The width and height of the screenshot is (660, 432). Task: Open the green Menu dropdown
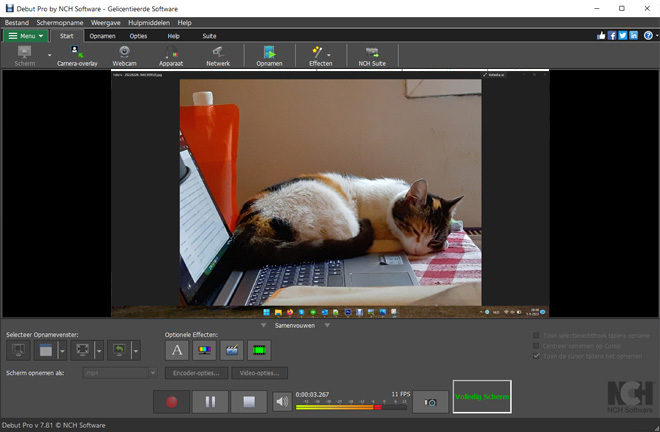(x=26, y=36)
